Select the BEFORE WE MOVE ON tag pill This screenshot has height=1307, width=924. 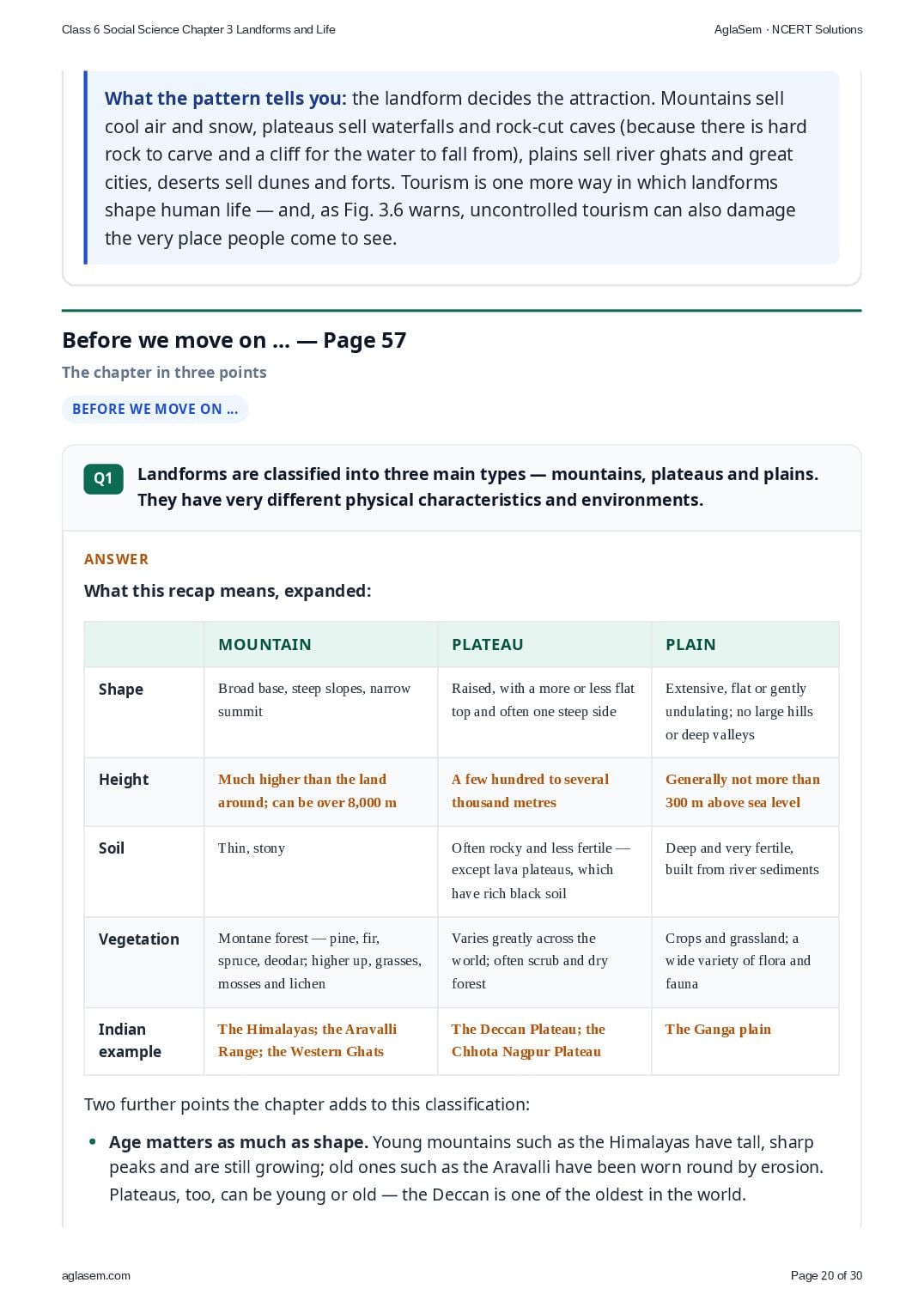pyautogui.click(x=155, y=410)
